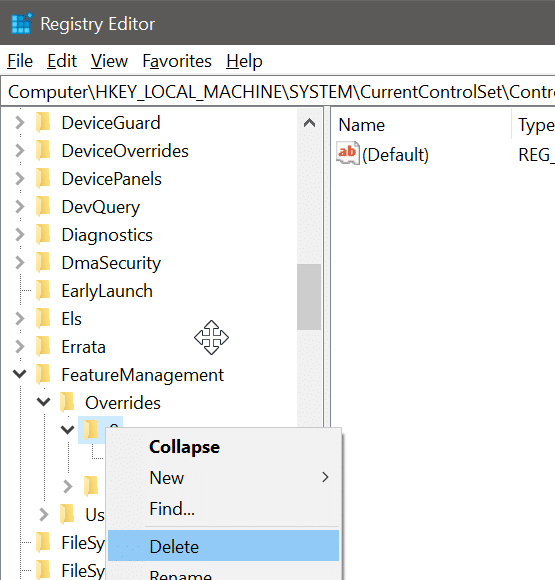Select the DevicePanels tree item
555x580 pixels.
point(111,179)
